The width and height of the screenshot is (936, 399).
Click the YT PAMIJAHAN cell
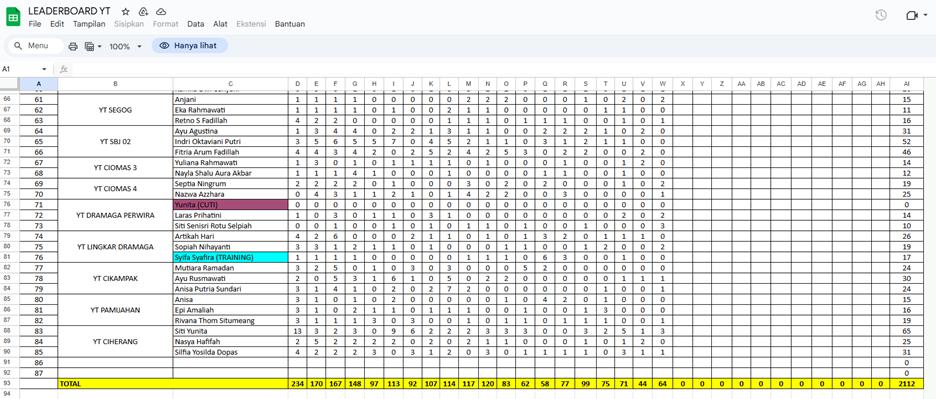(115, 310)
